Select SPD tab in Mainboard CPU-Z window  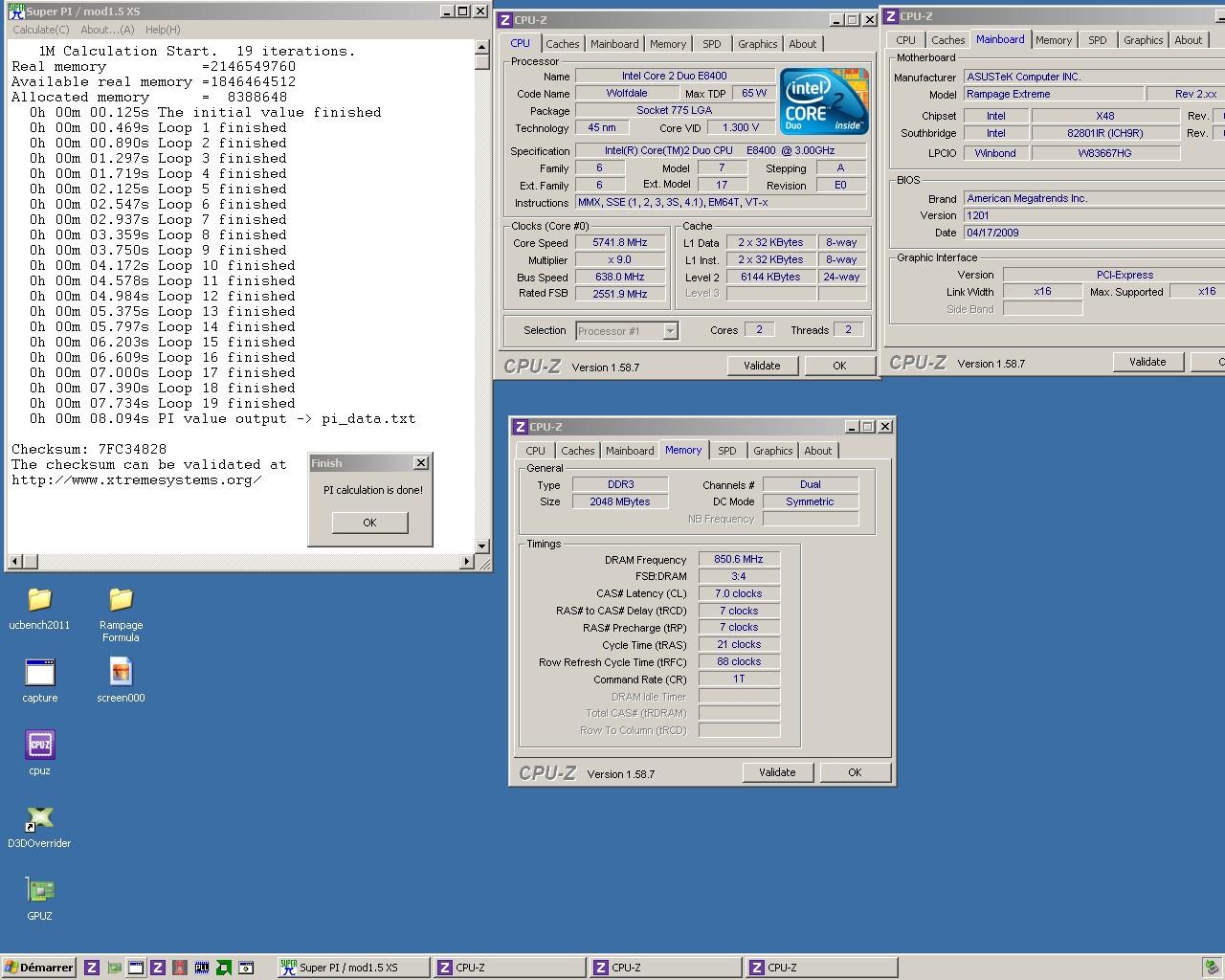click(x=1098, y=40)
